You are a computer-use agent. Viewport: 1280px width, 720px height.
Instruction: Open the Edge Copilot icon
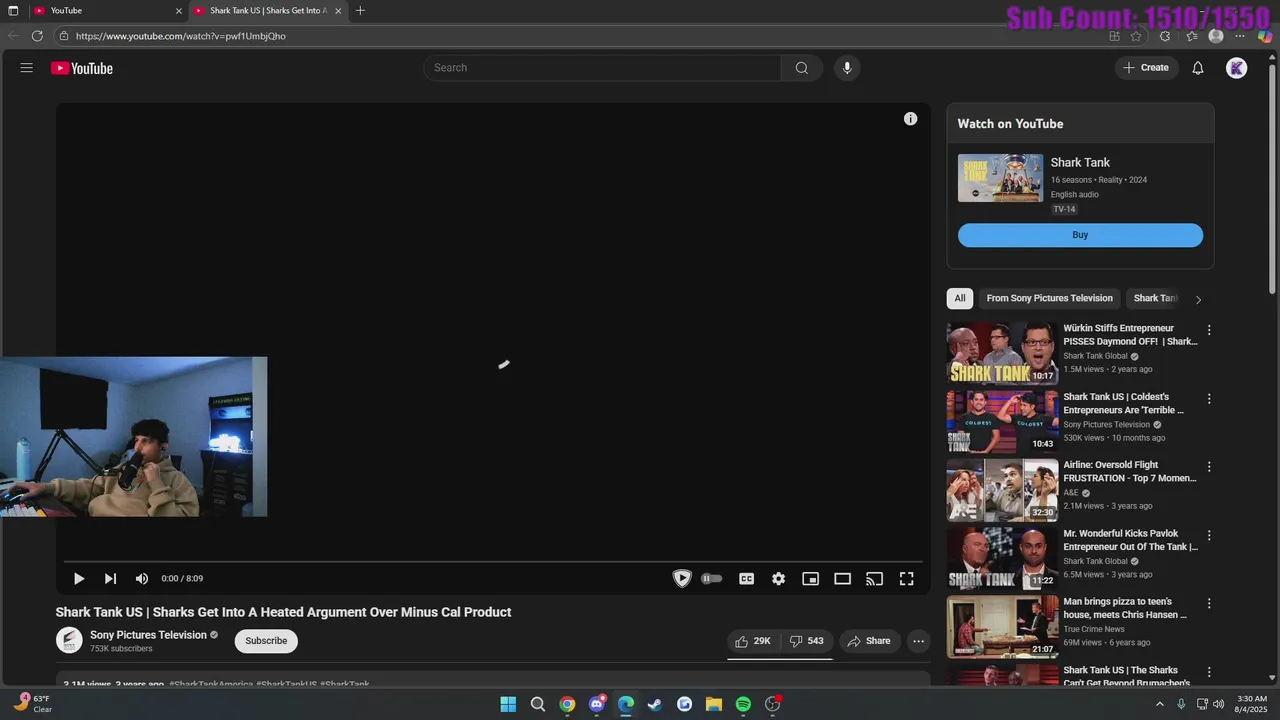pyautogui.click(x=1265, y=36)
